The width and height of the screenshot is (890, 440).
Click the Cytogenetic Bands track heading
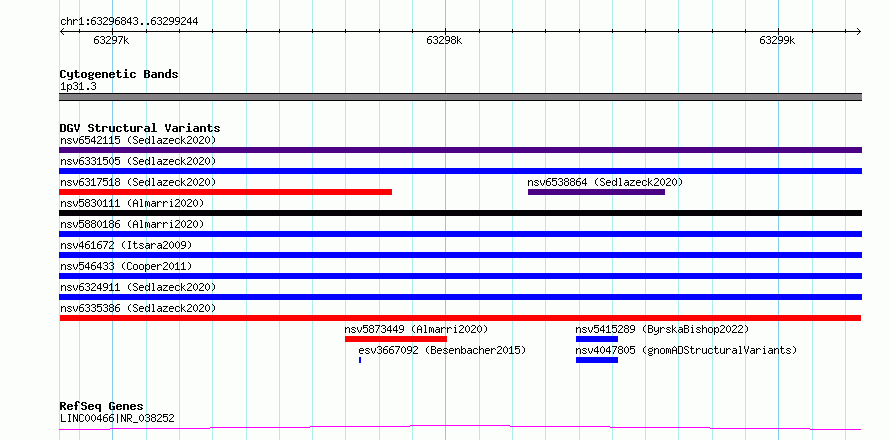119,74
